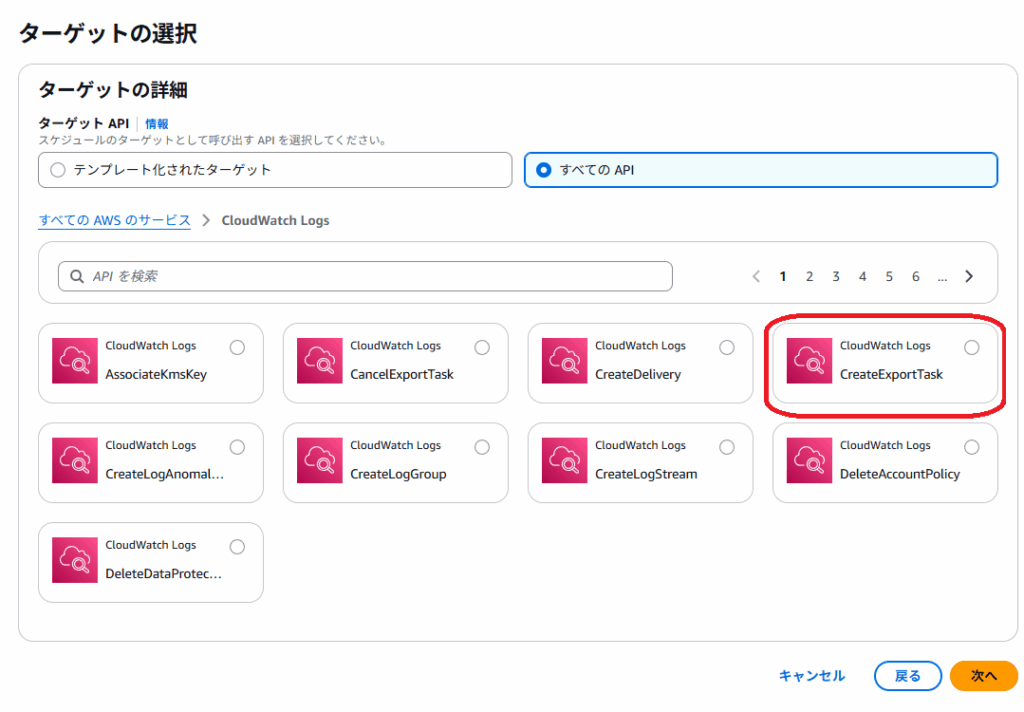Select the テンプレート化されたターゲット radio option

(57, 170)
